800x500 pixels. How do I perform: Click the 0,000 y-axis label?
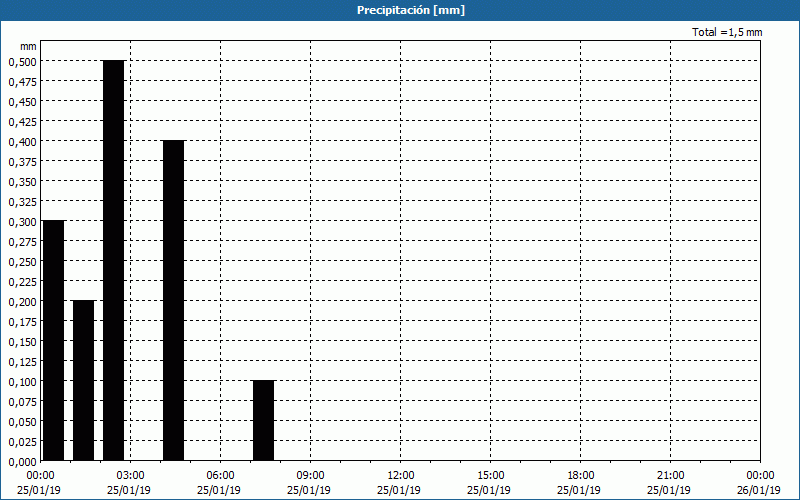coord(23,462)
